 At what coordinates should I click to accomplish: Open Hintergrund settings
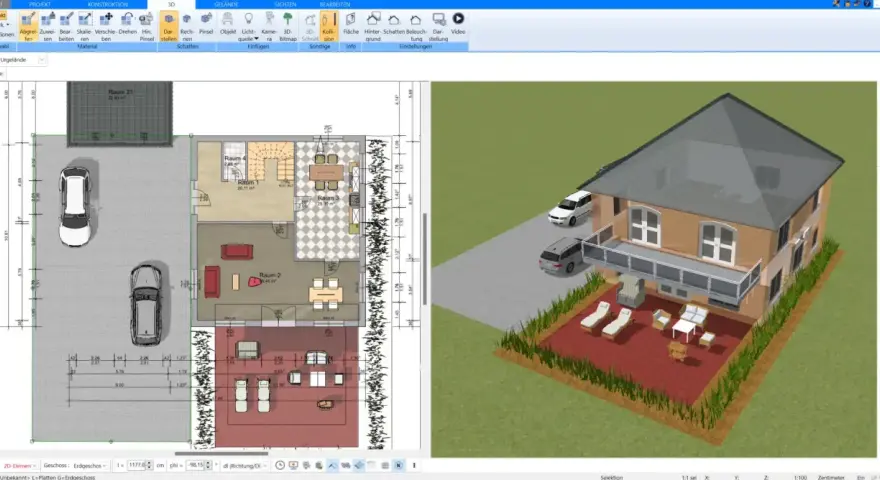373,26
